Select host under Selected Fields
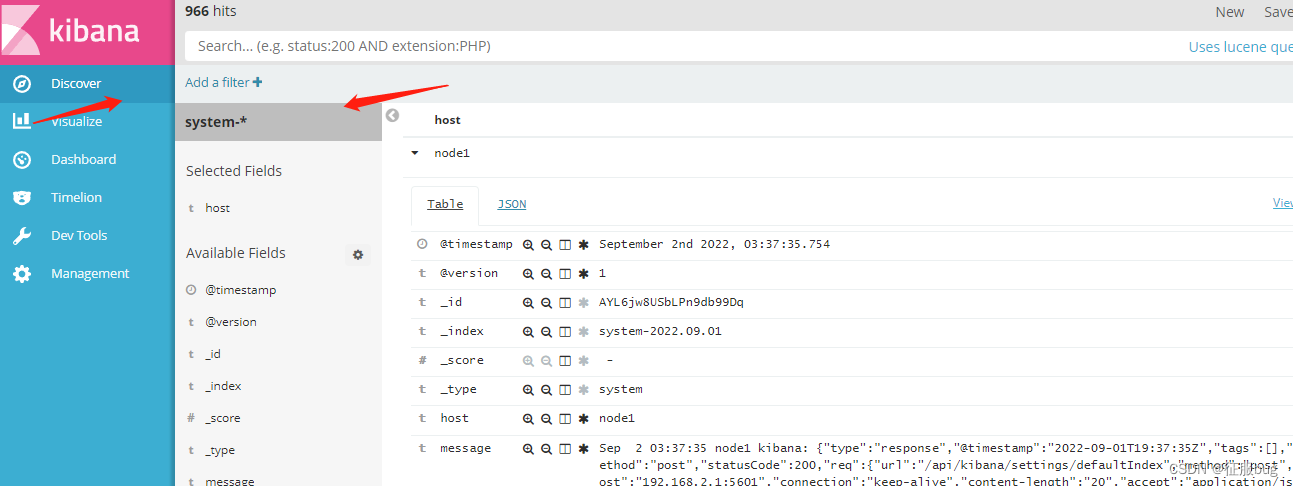This screenshot has height=486, width=1293. click(217, 208)
